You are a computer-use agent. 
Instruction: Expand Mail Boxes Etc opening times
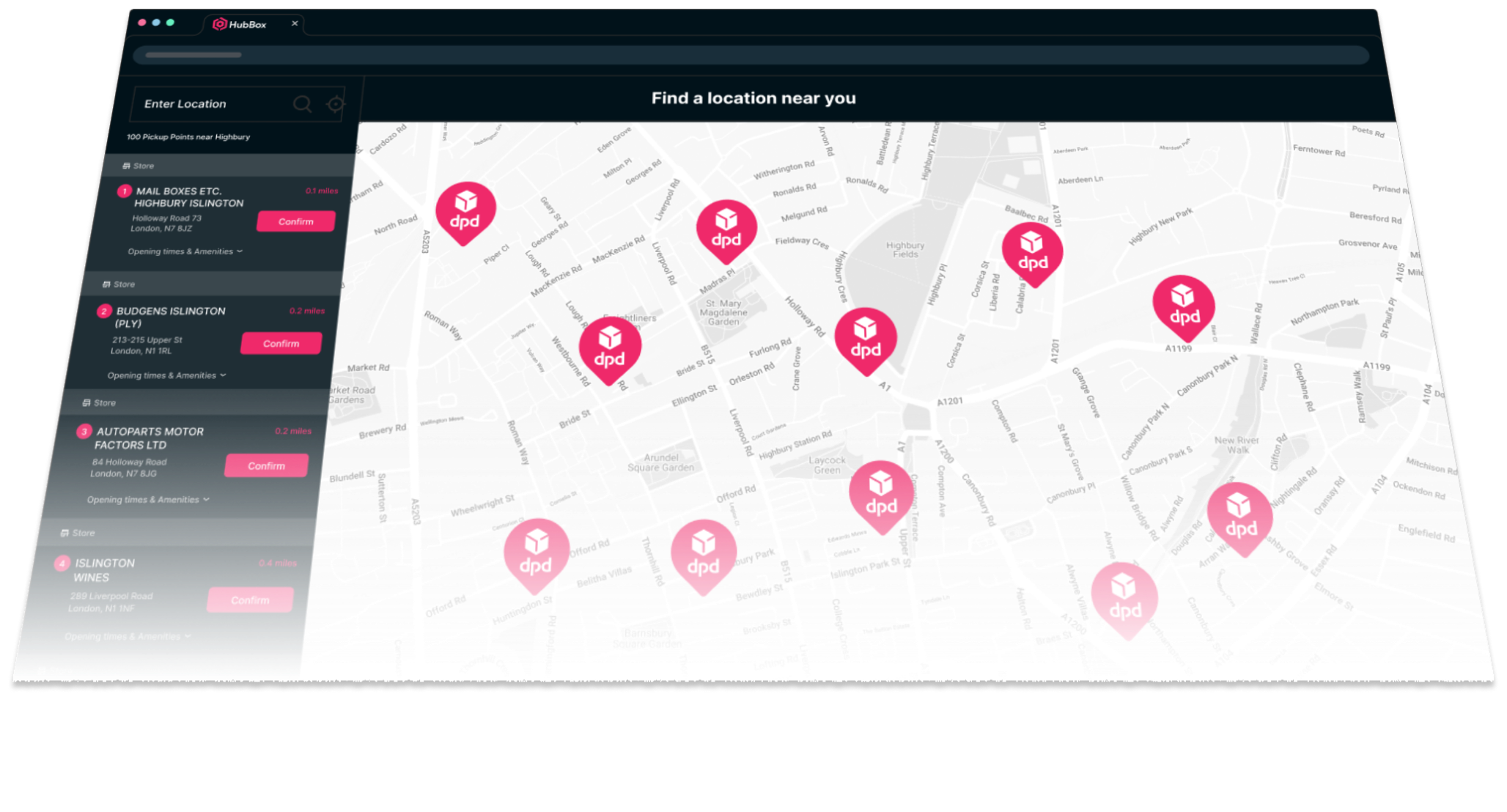185,251
